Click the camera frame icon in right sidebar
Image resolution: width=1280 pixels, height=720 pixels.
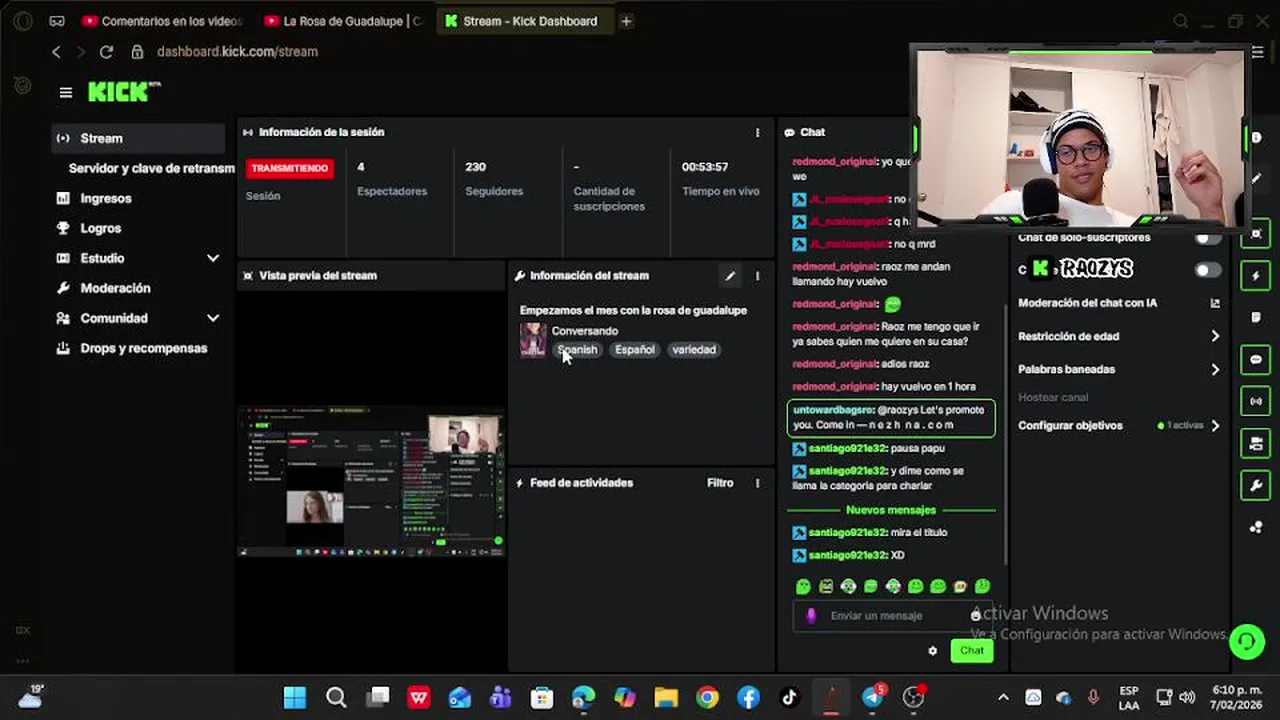(x=1256, y=234)
